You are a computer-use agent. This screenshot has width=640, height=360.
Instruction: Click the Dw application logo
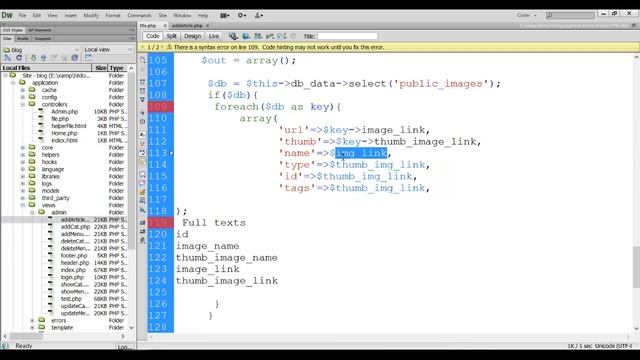tap(7, 16)
